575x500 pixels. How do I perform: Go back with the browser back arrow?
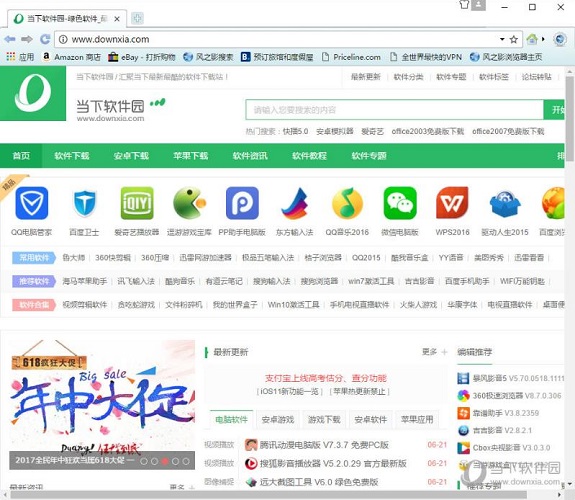pyautogui.click(x=10, y=39)
